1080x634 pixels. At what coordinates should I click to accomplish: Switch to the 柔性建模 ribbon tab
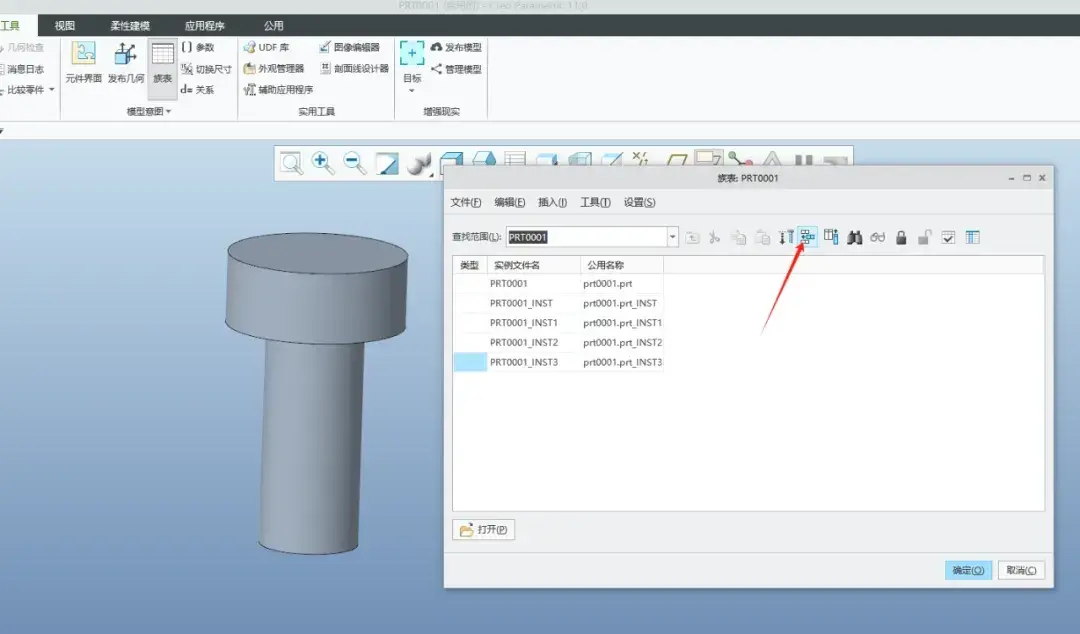pos(129,25)
